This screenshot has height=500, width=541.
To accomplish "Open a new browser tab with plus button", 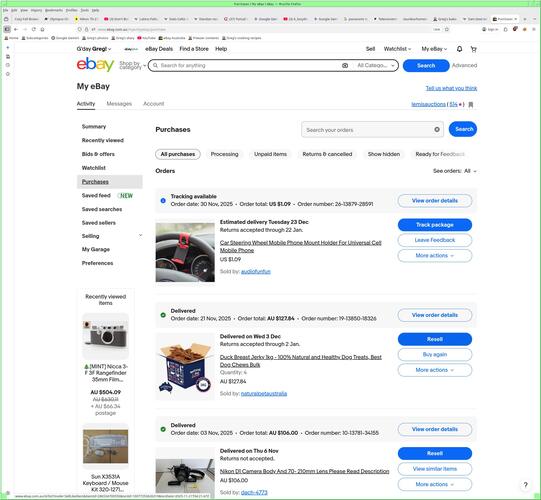I will (525, 19).
